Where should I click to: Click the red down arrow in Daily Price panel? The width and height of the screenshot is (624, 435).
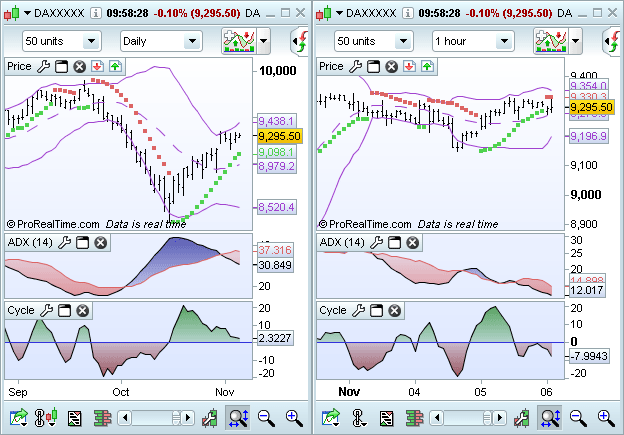point(97,66)
